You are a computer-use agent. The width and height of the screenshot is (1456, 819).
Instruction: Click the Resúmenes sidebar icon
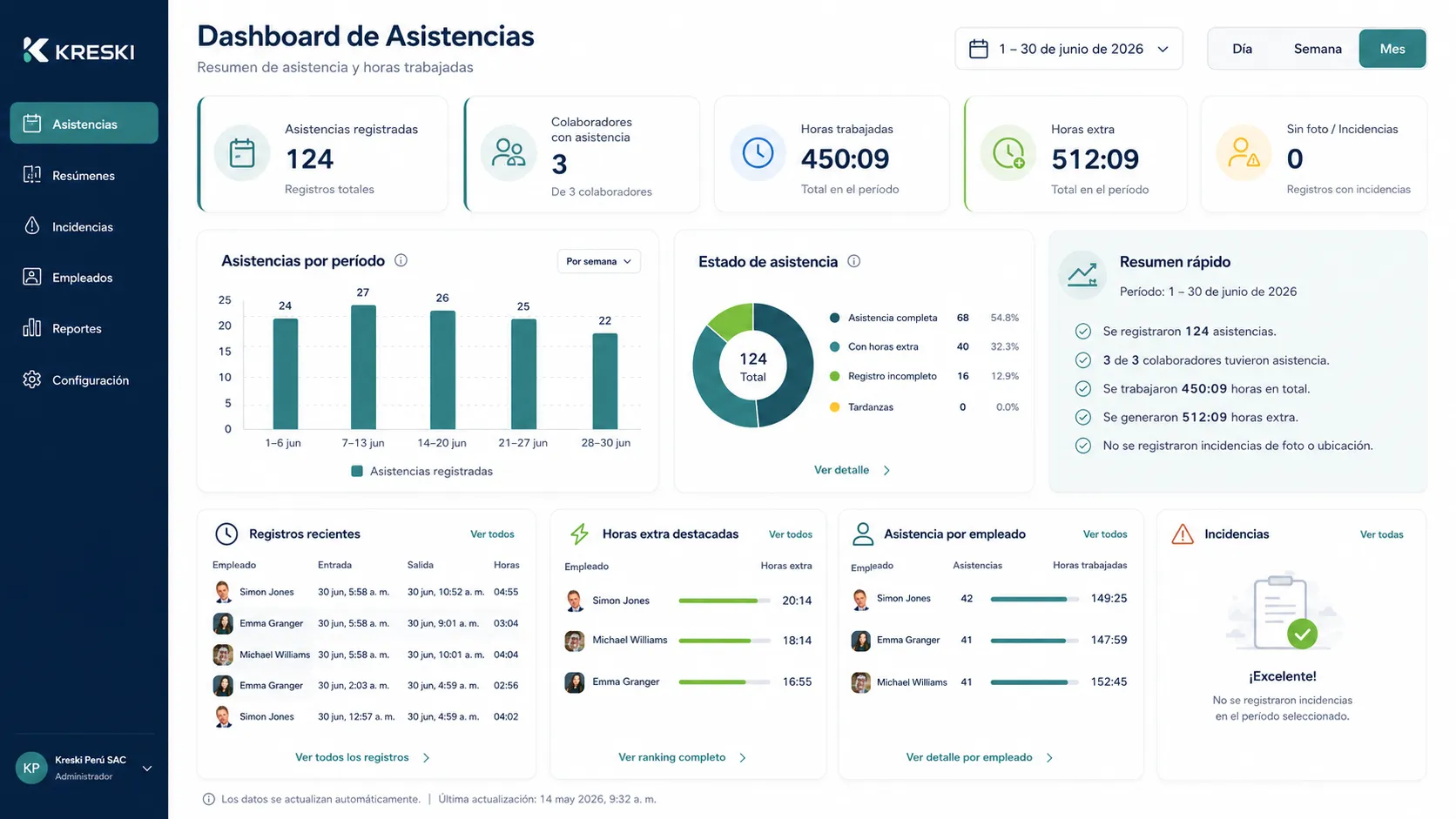[32, 175]
